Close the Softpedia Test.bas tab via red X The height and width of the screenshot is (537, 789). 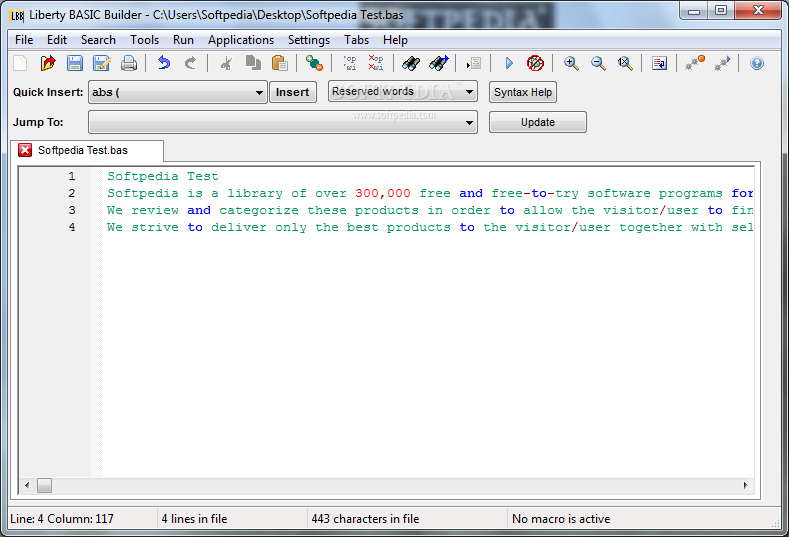tap(25, 150)
